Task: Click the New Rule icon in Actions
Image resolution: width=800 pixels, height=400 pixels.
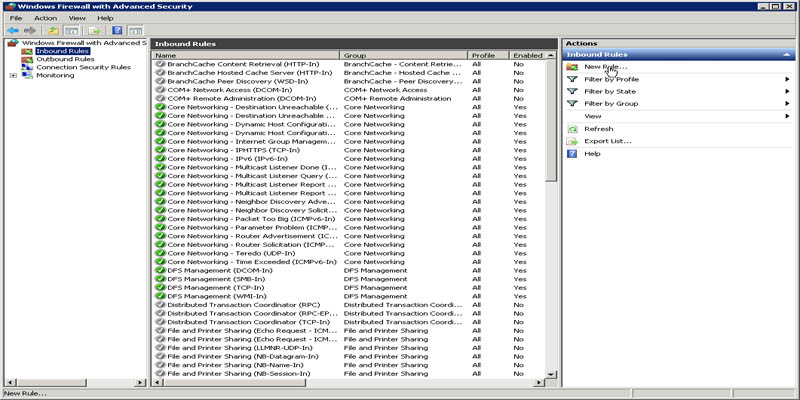Action: coord(572,67)
